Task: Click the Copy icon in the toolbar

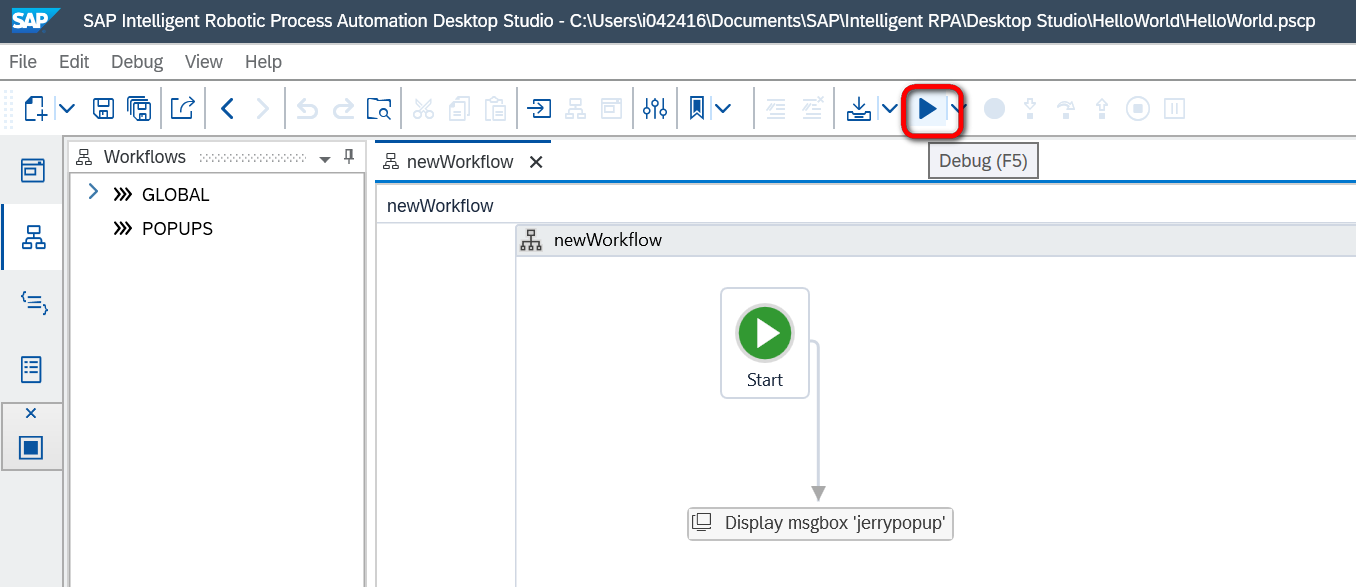Action: [x=459, y=108]
